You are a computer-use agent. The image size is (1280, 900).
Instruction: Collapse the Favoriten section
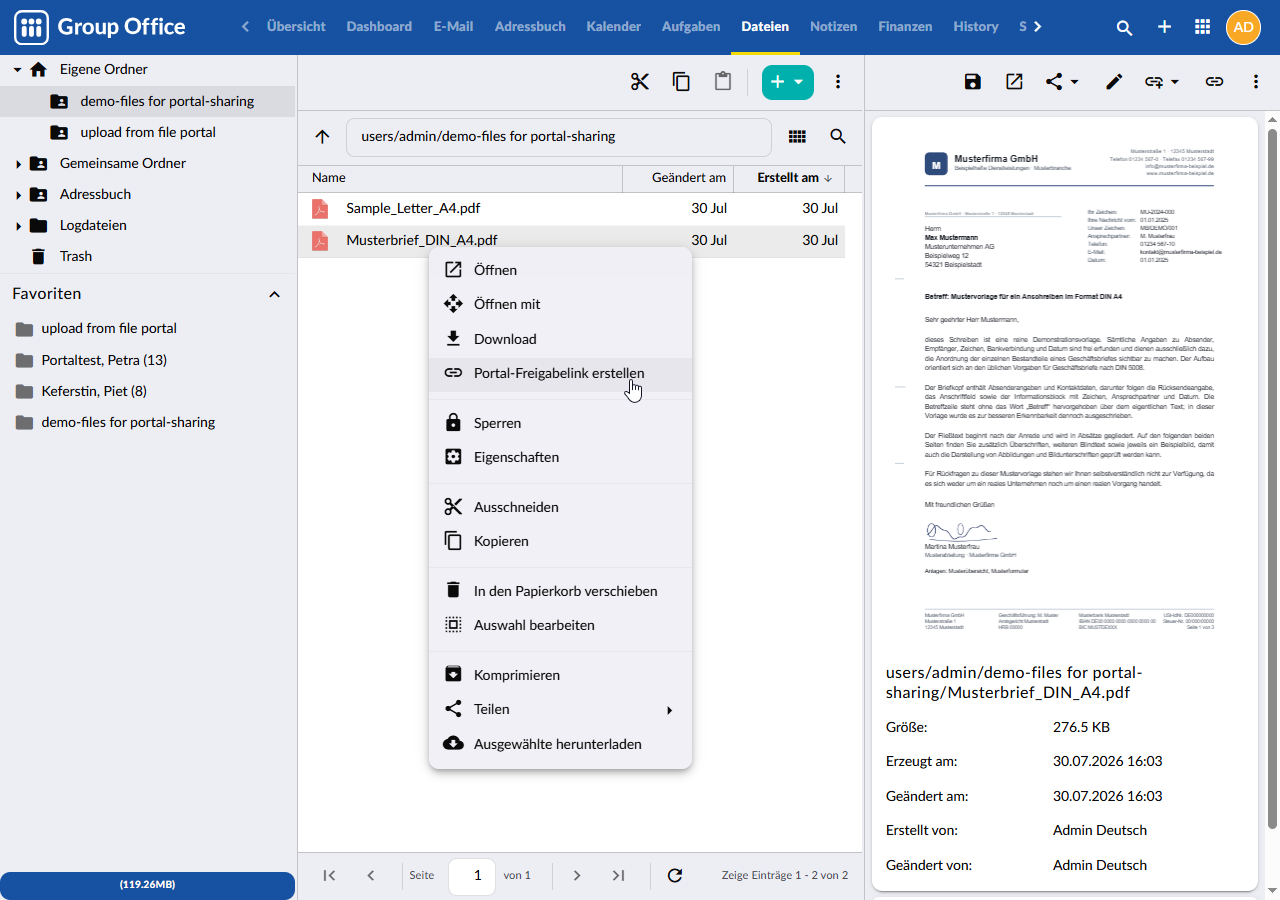coord(275,294)
